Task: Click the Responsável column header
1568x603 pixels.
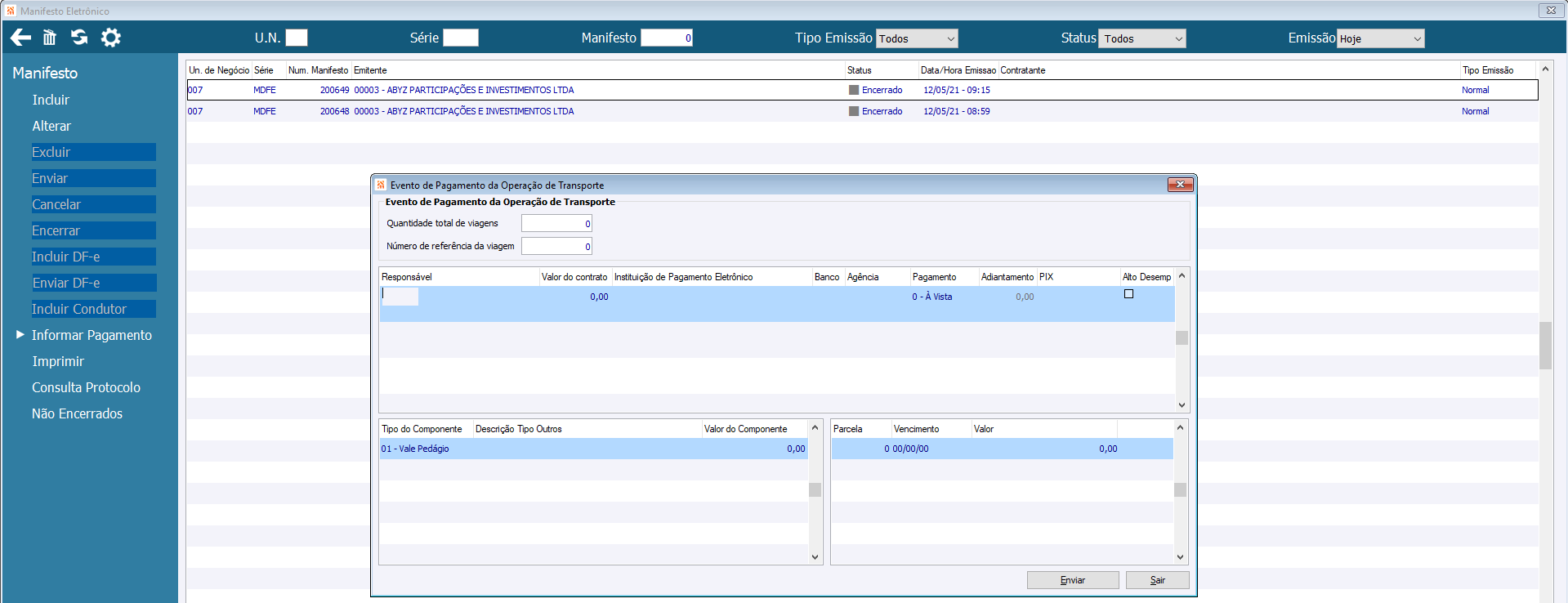Action: [x=406, y=277]
